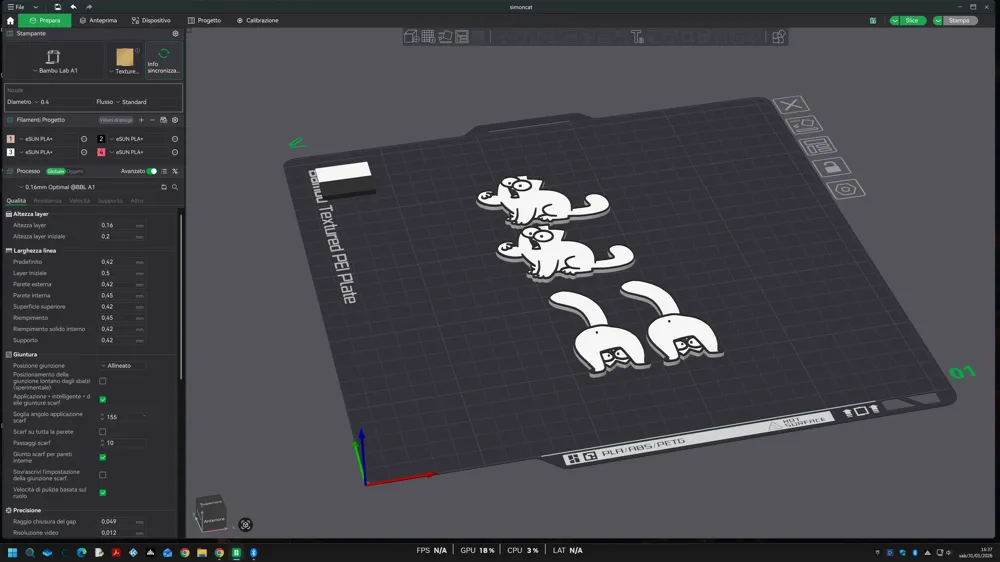Open AMS filament sync icon in Filamenti header
This screenshot has height=562, width=1000.
(x=163, y=120)
